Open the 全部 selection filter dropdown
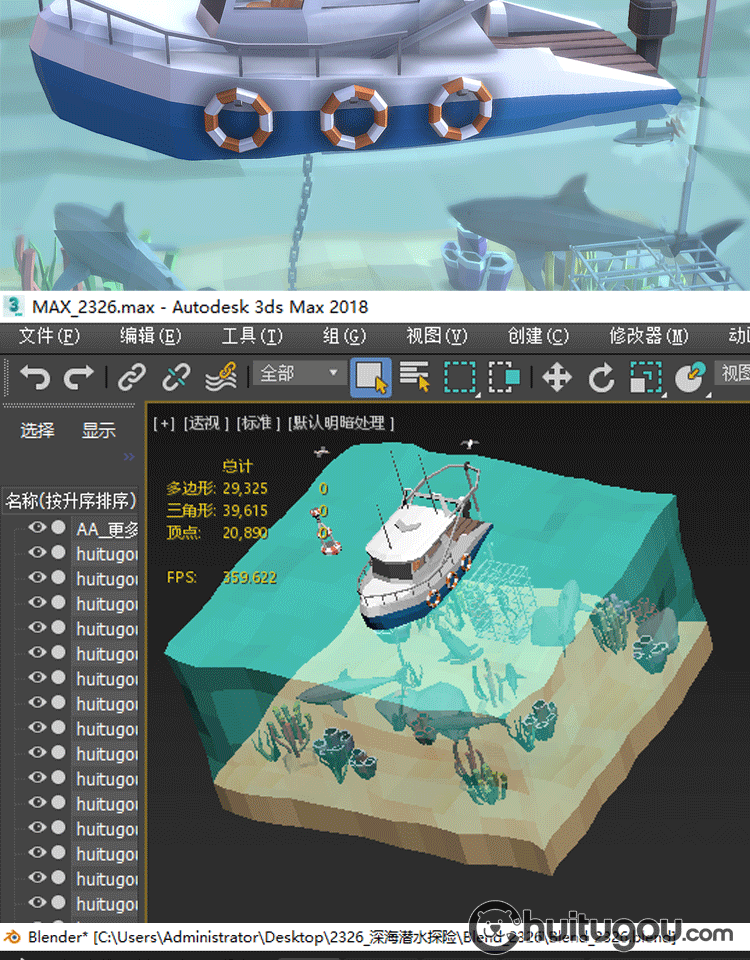The width and height of the screenshot is (750, 960). point(298,373)
